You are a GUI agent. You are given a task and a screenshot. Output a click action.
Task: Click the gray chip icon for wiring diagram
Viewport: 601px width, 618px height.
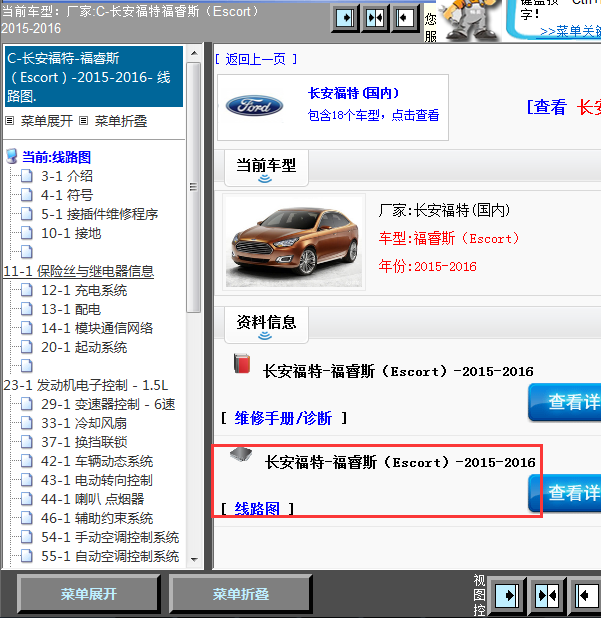point(241,454)
